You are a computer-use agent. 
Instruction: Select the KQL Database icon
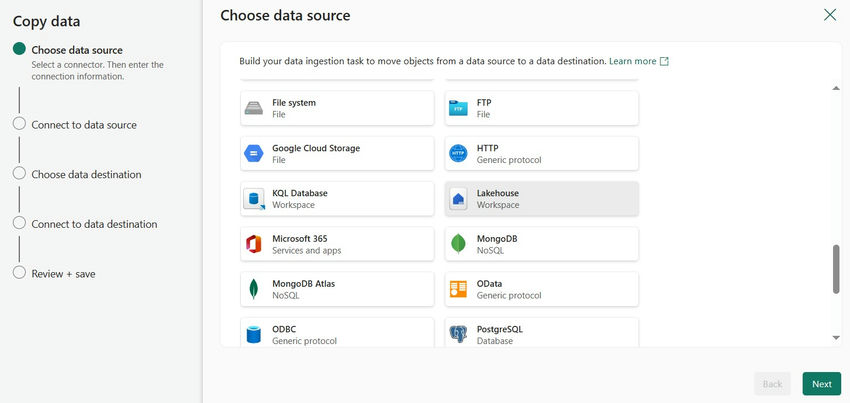(254, 199)
